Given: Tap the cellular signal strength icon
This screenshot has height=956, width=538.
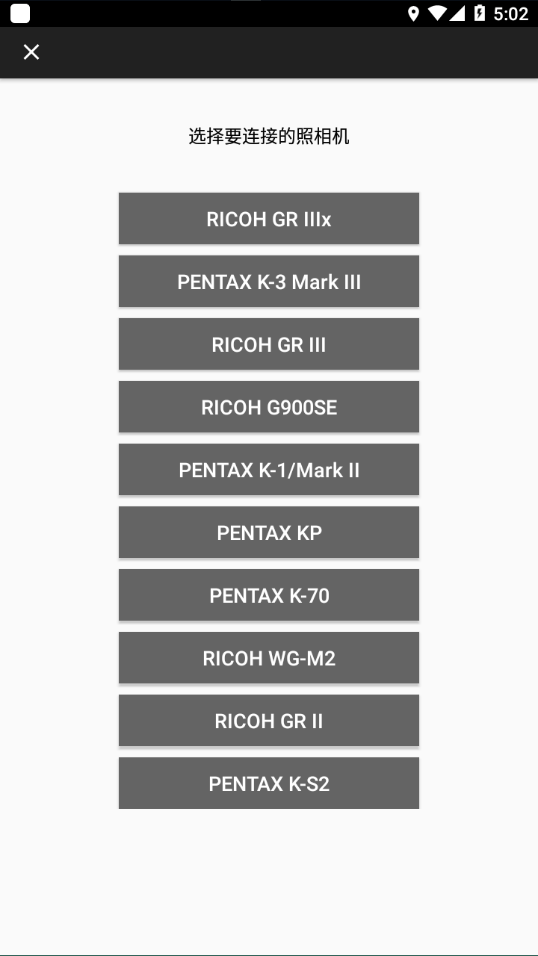Looking at the screenshot, I should tap(457, 13).
